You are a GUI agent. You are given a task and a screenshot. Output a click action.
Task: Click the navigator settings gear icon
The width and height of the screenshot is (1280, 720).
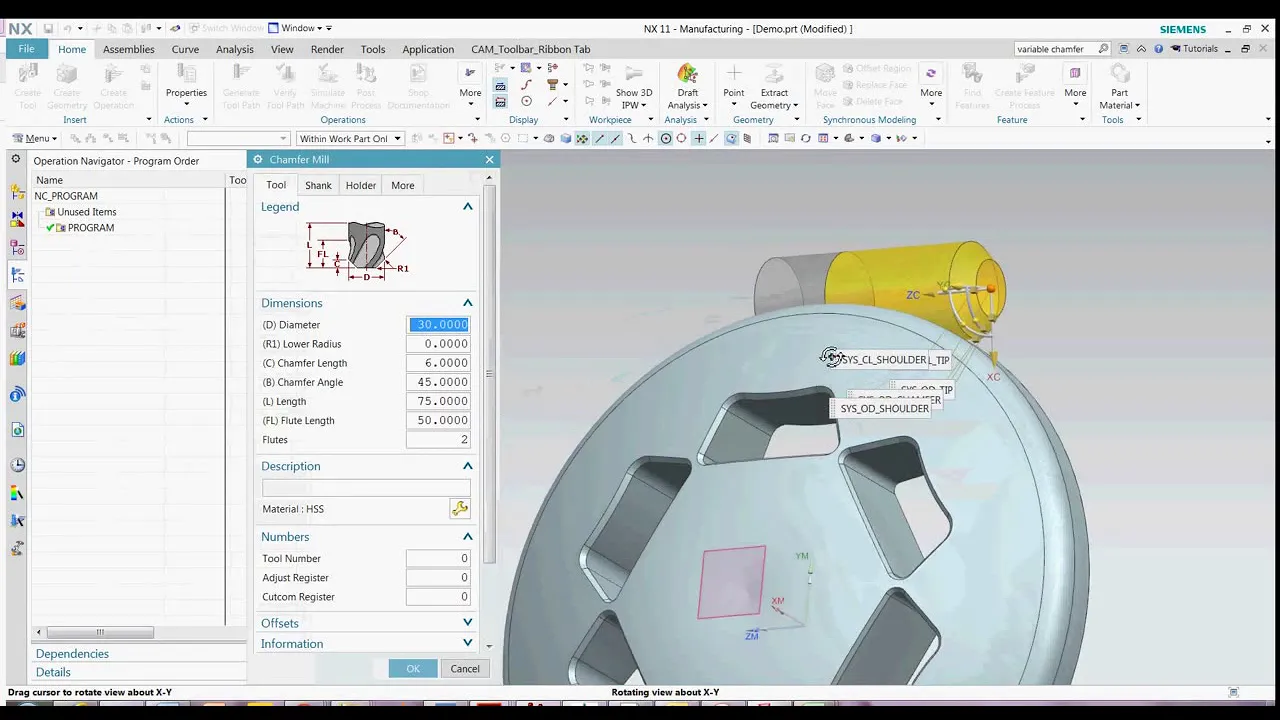[15, 160]
